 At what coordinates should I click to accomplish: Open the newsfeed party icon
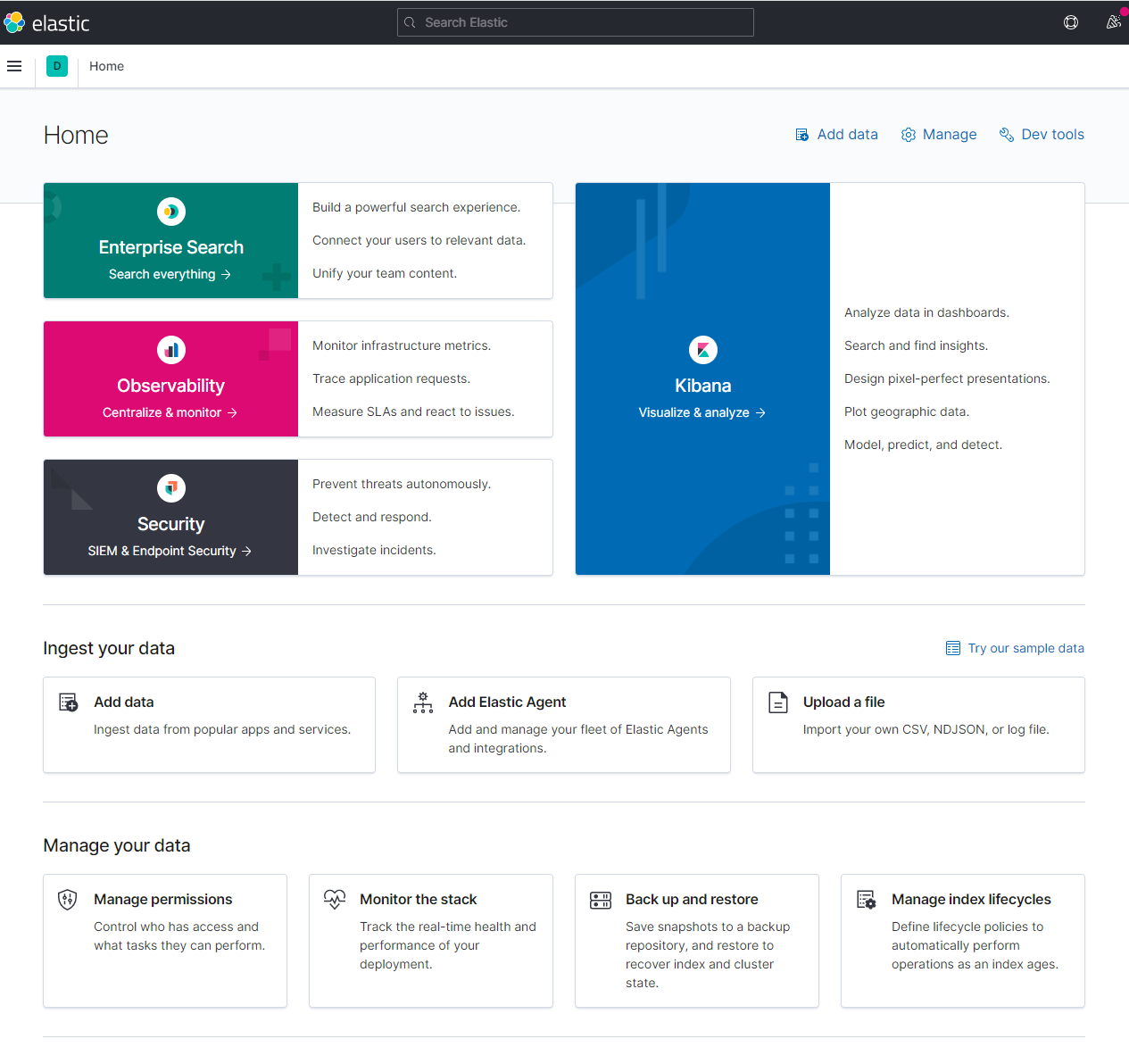[x=1113, y=22]
